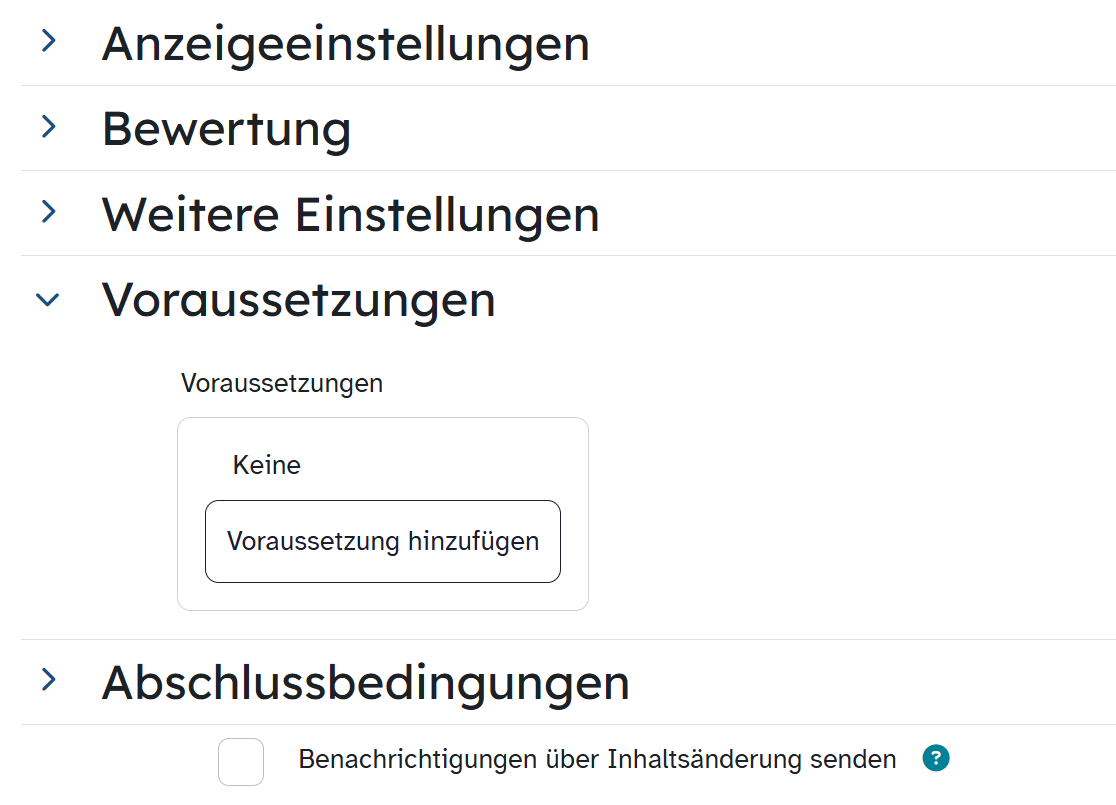This screenshot has width=1116, height=805.
Task: Click the large Voraussetzungen section heading
Action: coord(298,299)
